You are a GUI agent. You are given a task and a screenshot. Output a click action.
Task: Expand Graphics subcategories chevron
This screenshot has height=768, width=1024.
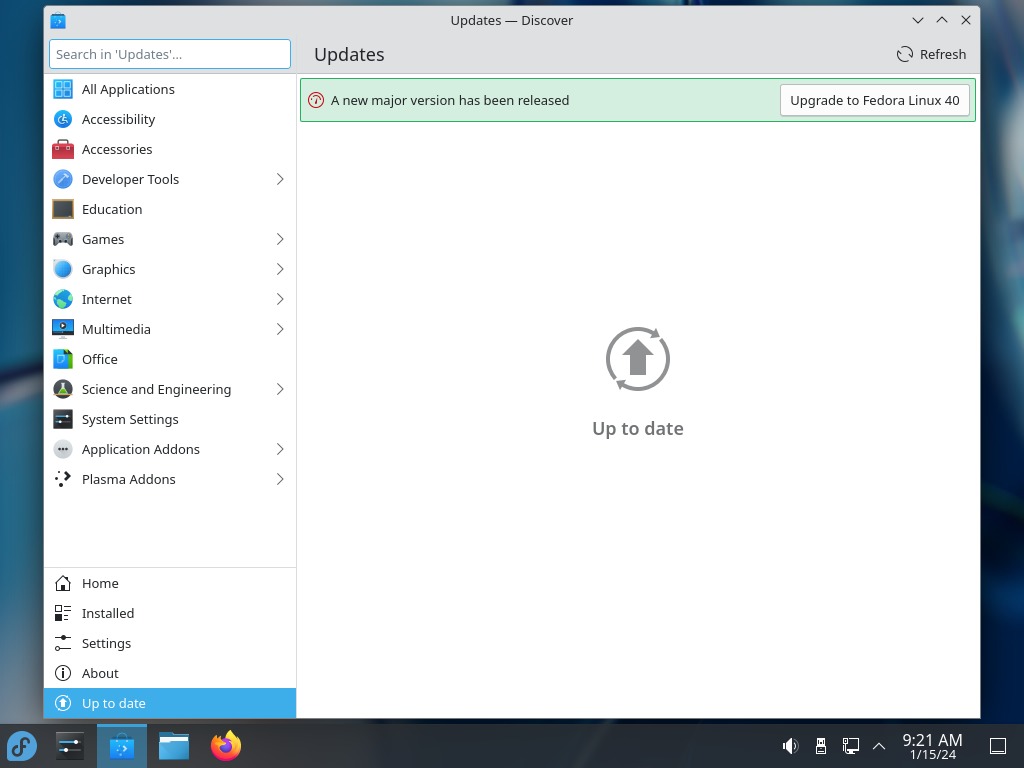(280, 270)
